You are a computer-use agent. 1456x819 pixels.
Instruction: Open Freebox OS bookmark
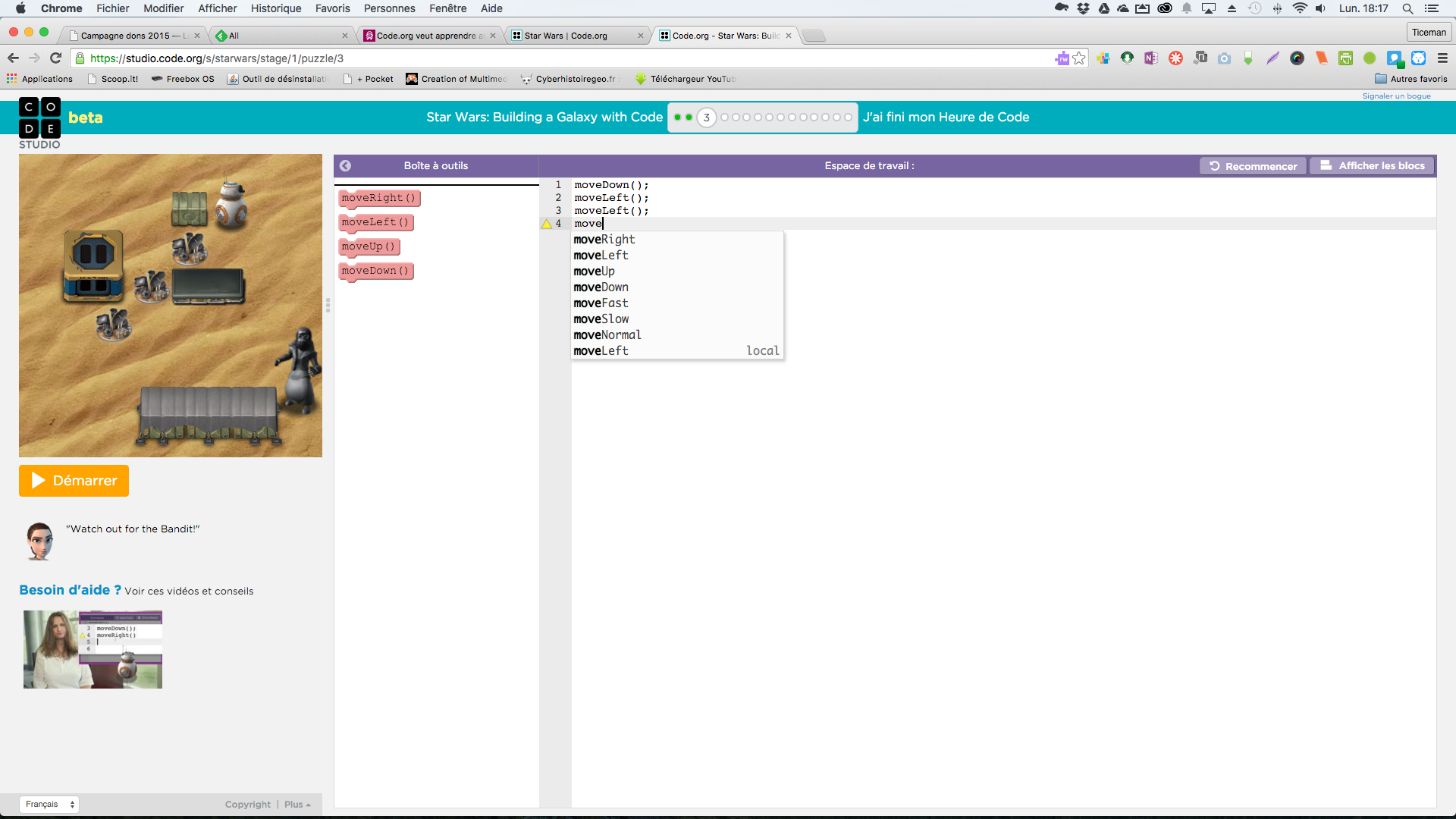pyautogui.click(x=183, y=79)
